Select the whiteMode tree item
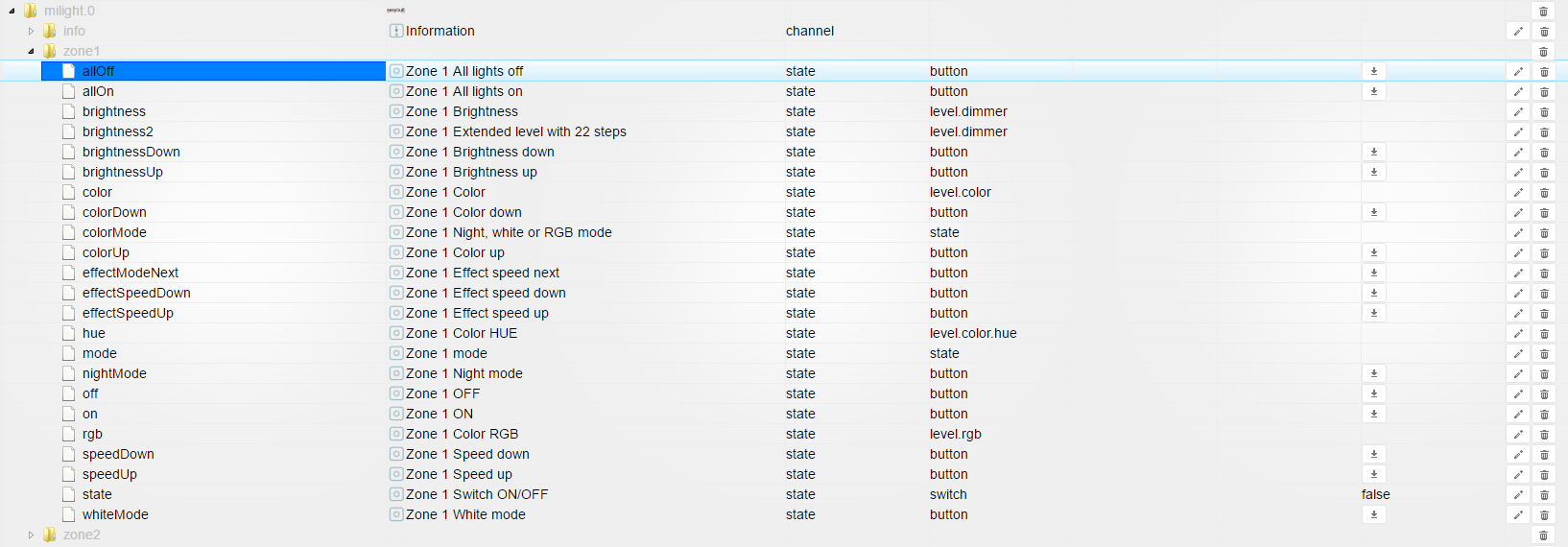1568x547 pixels. click(115, 514)
